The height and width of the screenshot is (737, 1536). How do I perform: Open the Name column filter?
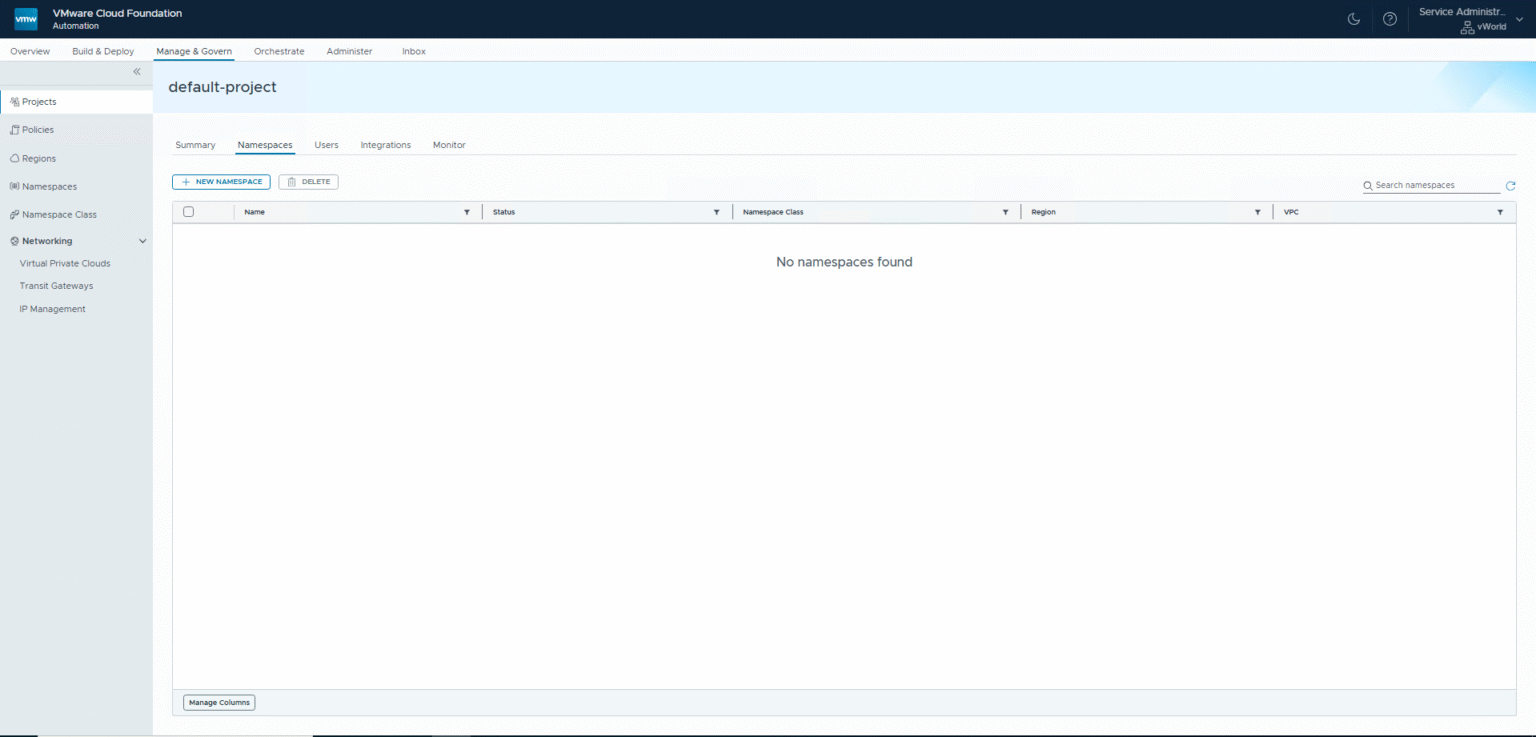(466, 212)
